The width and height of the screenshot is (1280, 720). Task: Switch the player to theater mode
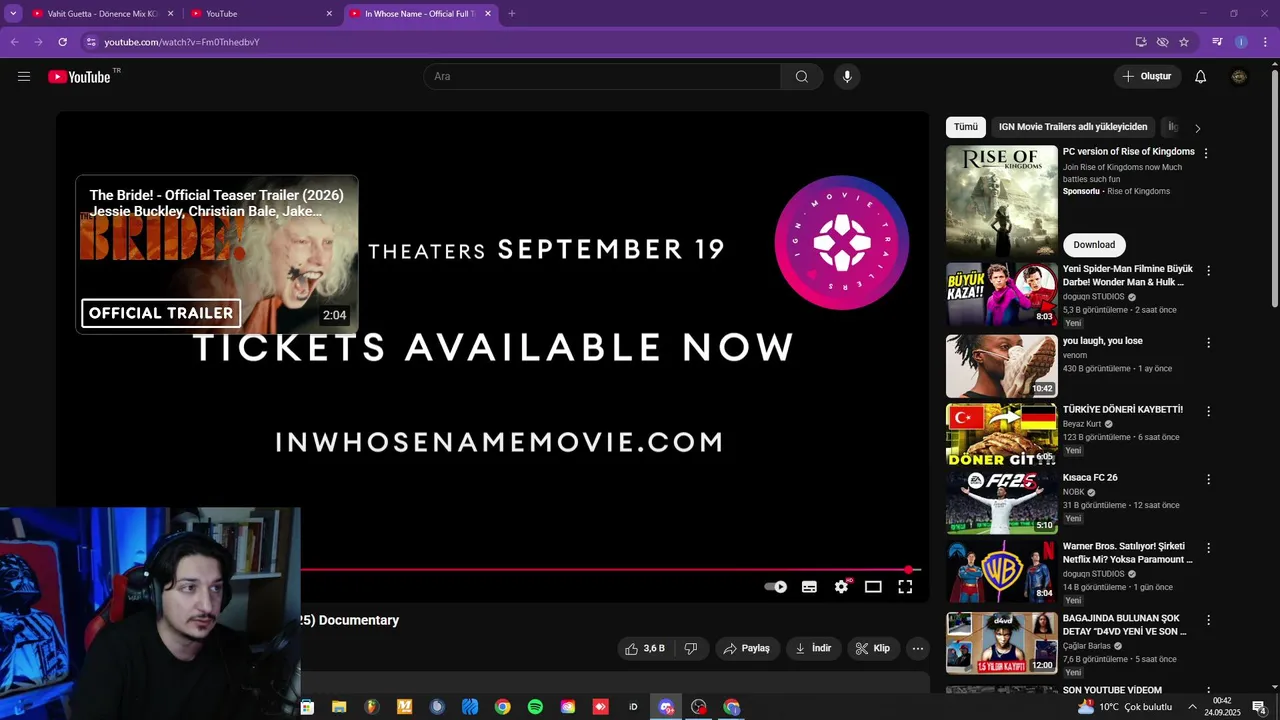point(873,587)
